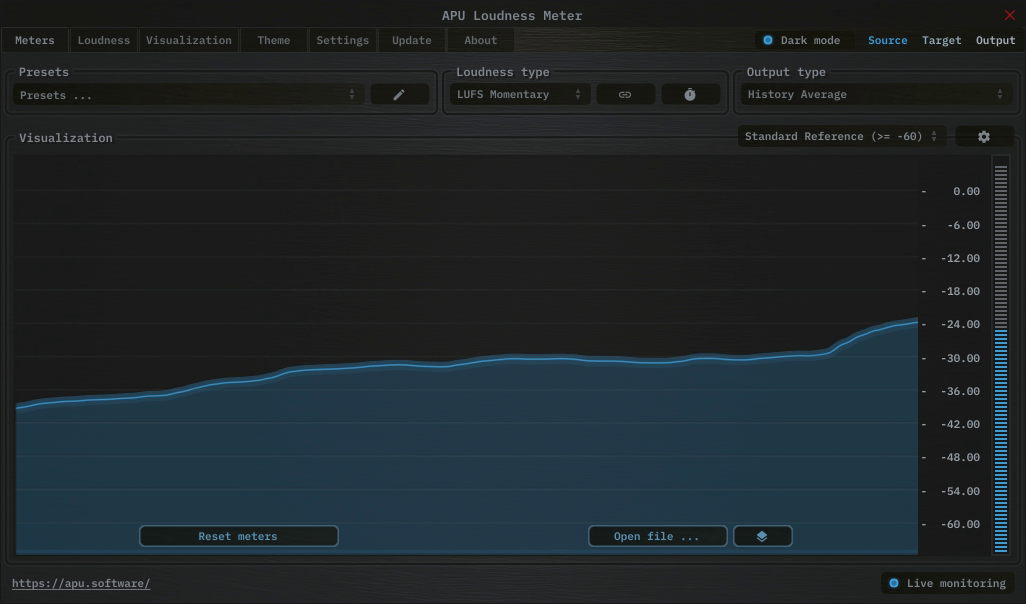
Task: Select the Target channel option
Action: tap(941, 41)
